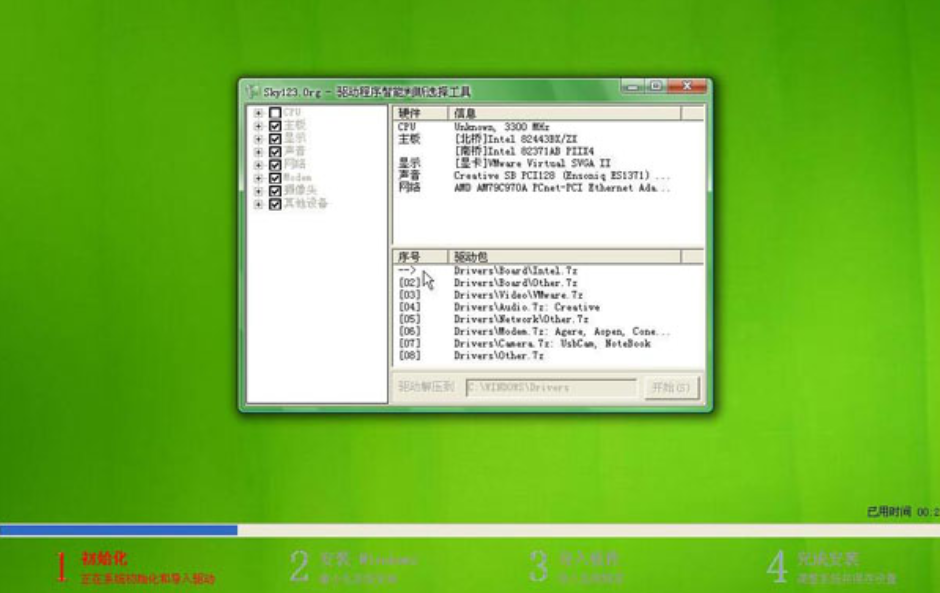940x593 pixels.
Task: Select the Drivers\Audio.7z: Creative row
Action: 526,308
